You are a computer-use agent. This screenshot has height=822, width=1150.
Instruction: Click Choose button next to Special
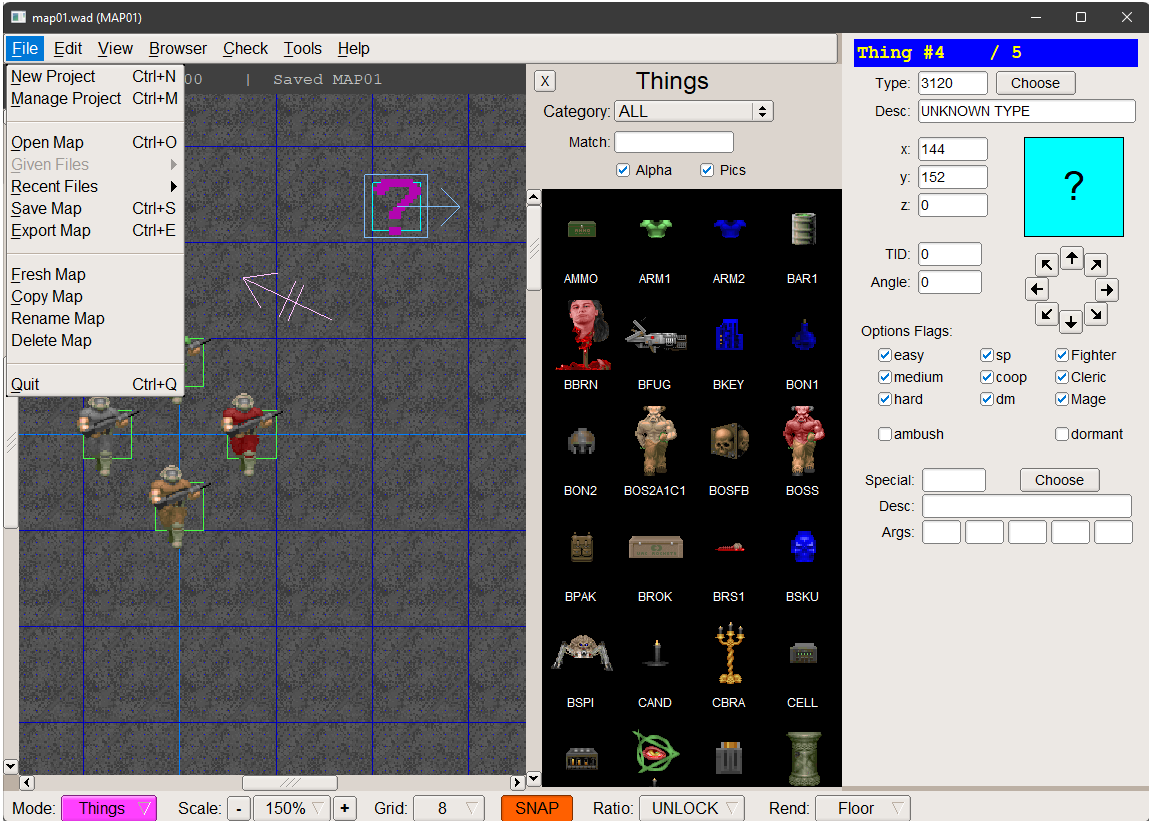[x=1060, y=480]
